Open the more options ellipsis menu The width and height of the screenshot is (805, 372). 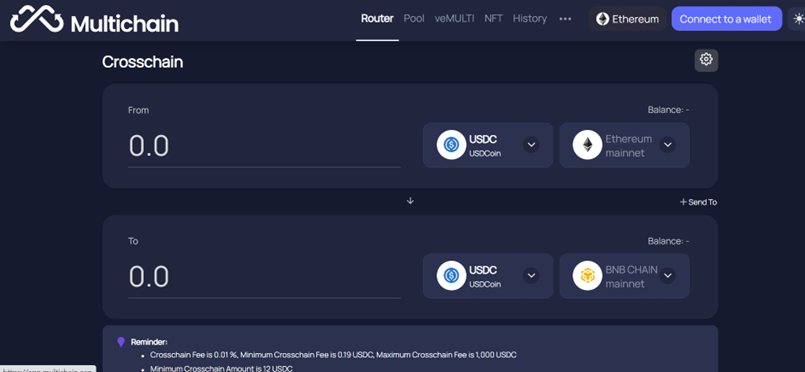[565, 19]
